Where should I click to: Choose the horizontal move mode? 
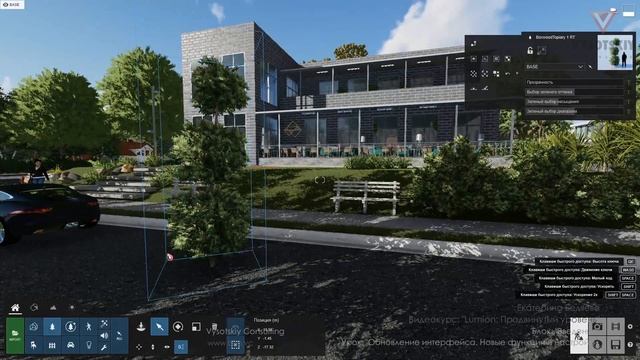[x=167, y=347]
